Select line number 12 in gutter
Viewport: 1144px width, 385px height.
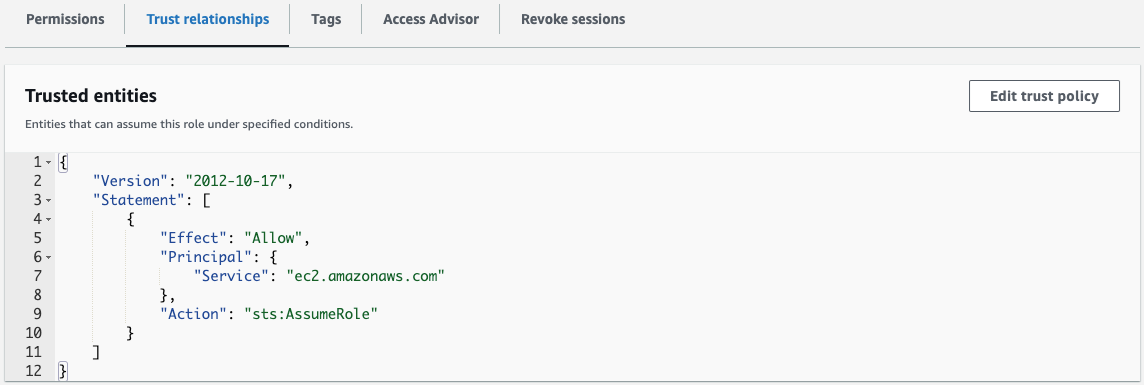pyautogui.click(x=32, y=370)
